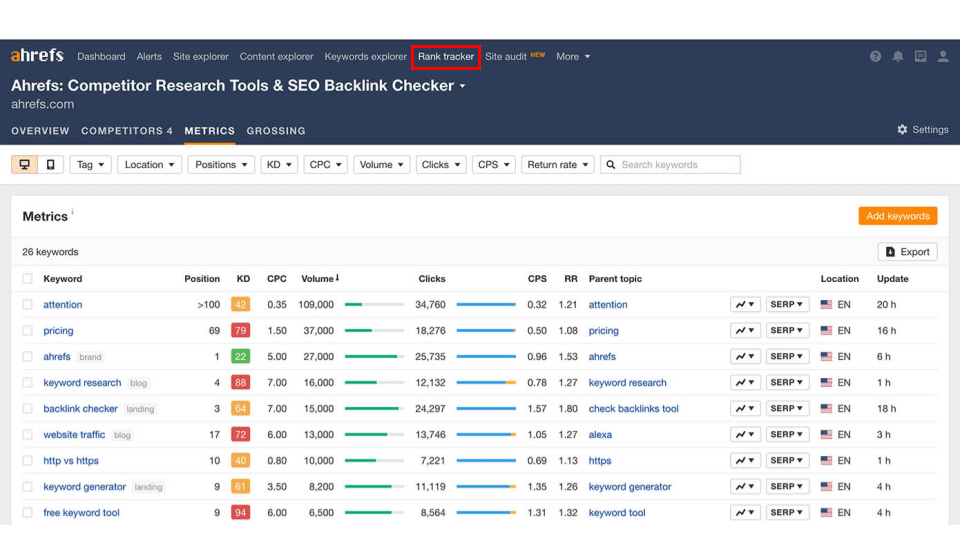
Task: Expand the Clicks filter dropdown
Action: point(441,165)
